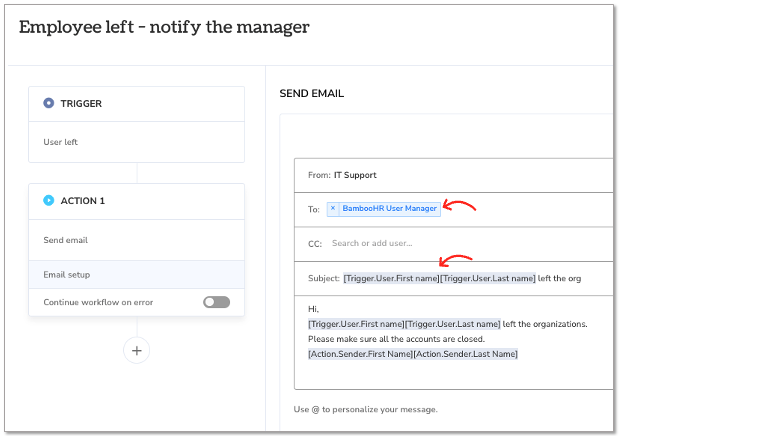The width and height of the screenshot is (761, 436).
Task: Add a new step with plus button
Action: (x=136, y=351)
